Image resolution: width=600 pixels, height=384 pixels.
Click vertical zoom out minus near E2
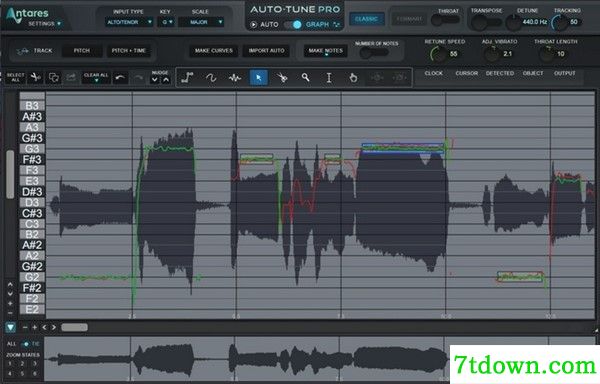[x=10, y=312]
